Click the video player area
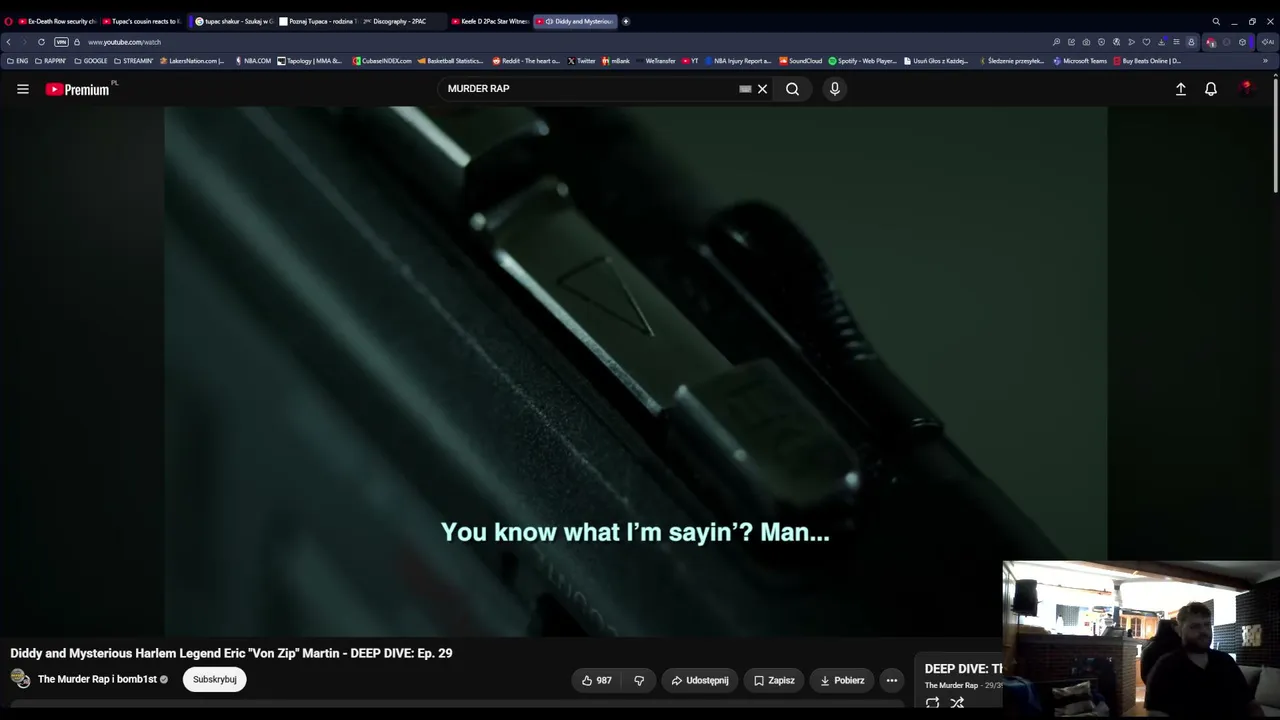Viewport: 1280px width, 720px height. pyautogui.click(x=636, y=371)
